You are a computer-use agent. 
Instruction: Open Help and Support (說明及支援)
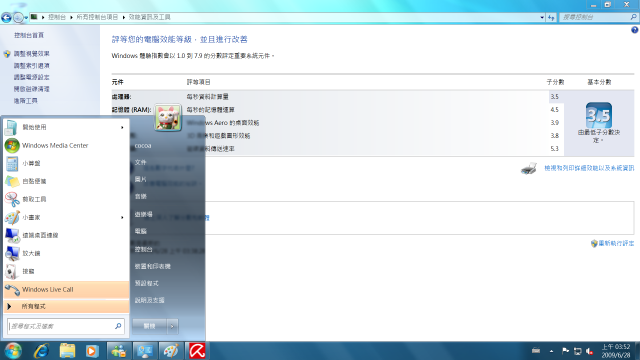pos(149,300)
